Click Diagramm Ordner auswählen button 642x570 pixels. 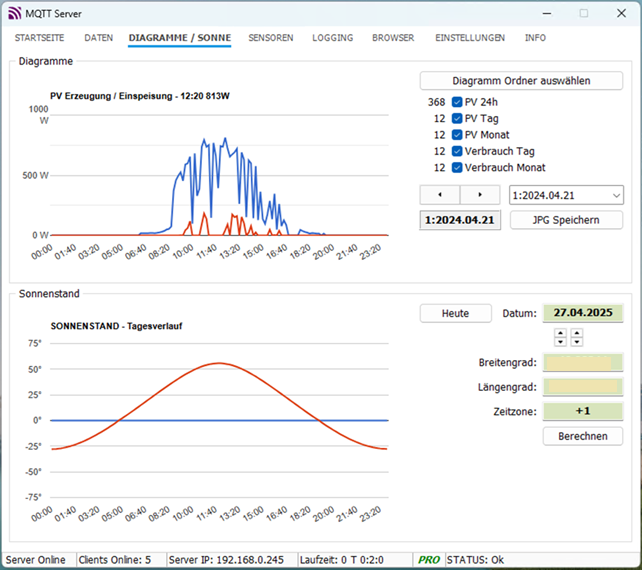tap(521, 81)
